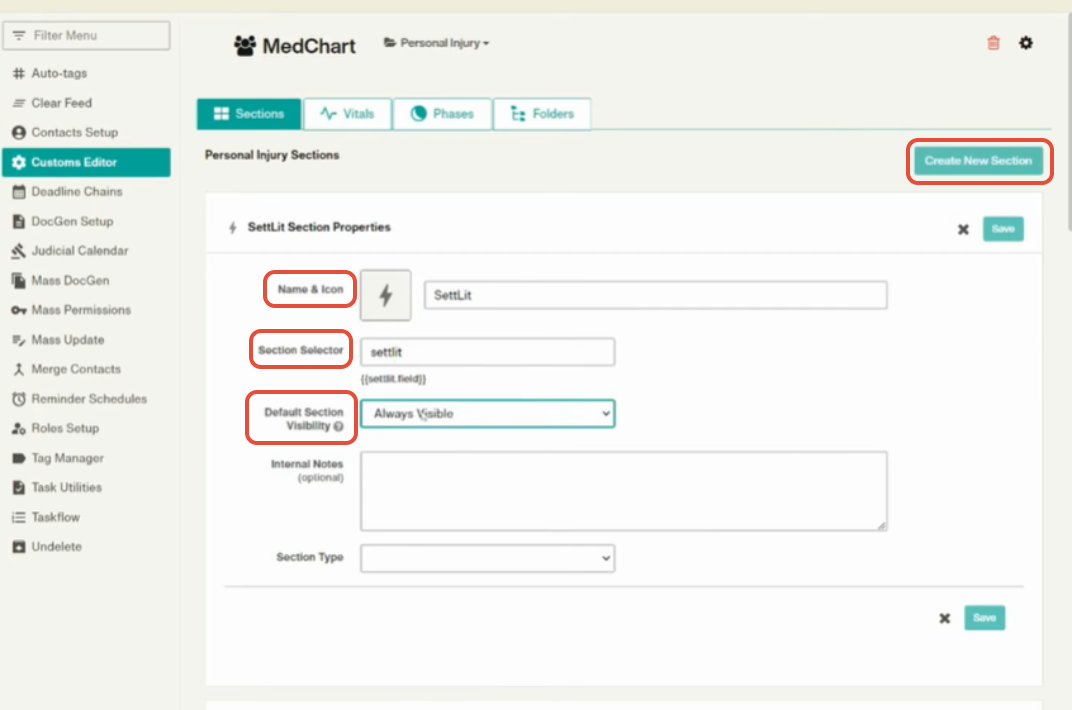Image resolution: width=1072 pixels, height=710 pixels.
Task: Click the MedChart people logo icon
Action: tap(245, 46)
